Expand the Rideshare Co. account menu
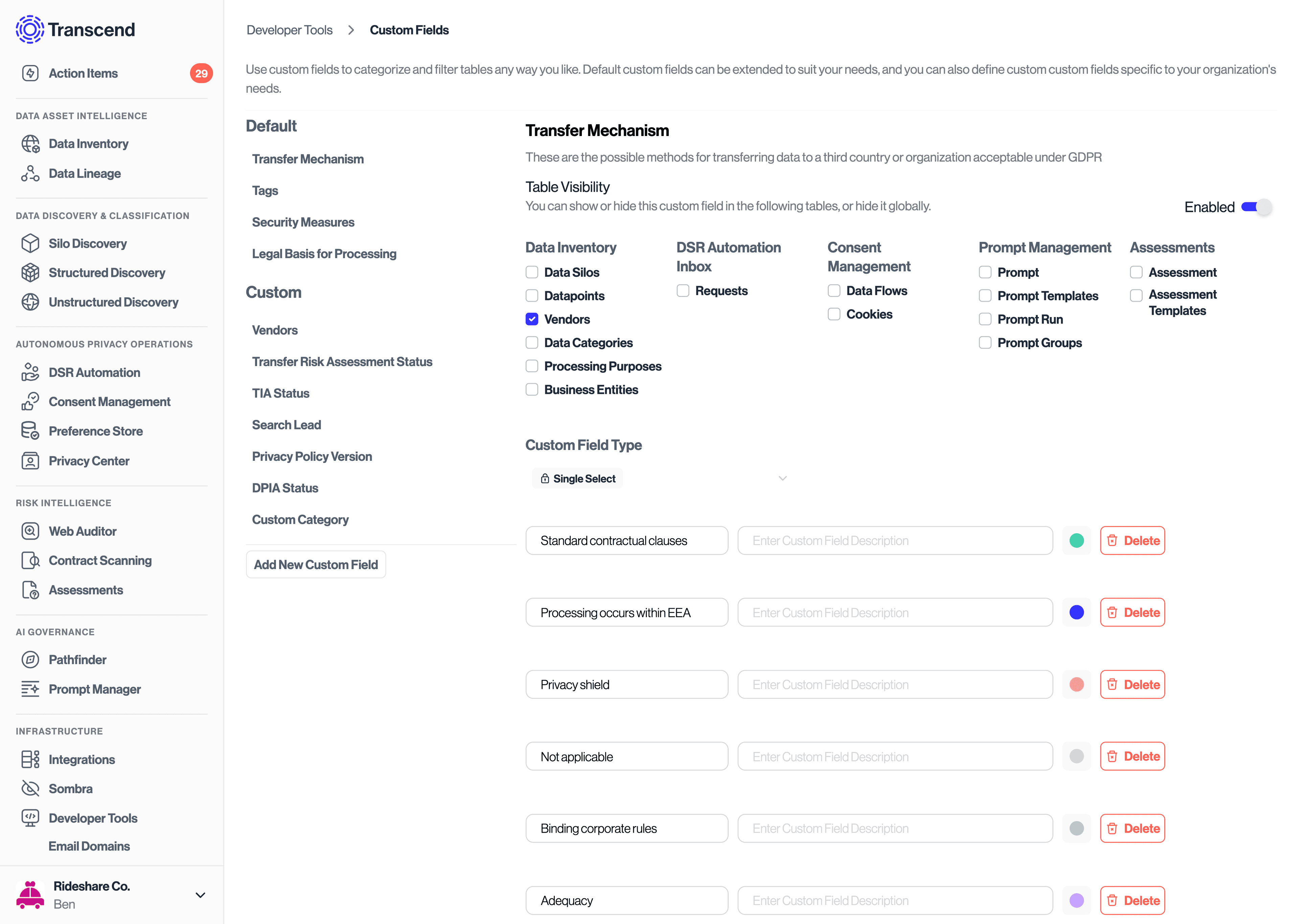1299x924 pixels. click(x=200, y=895)
